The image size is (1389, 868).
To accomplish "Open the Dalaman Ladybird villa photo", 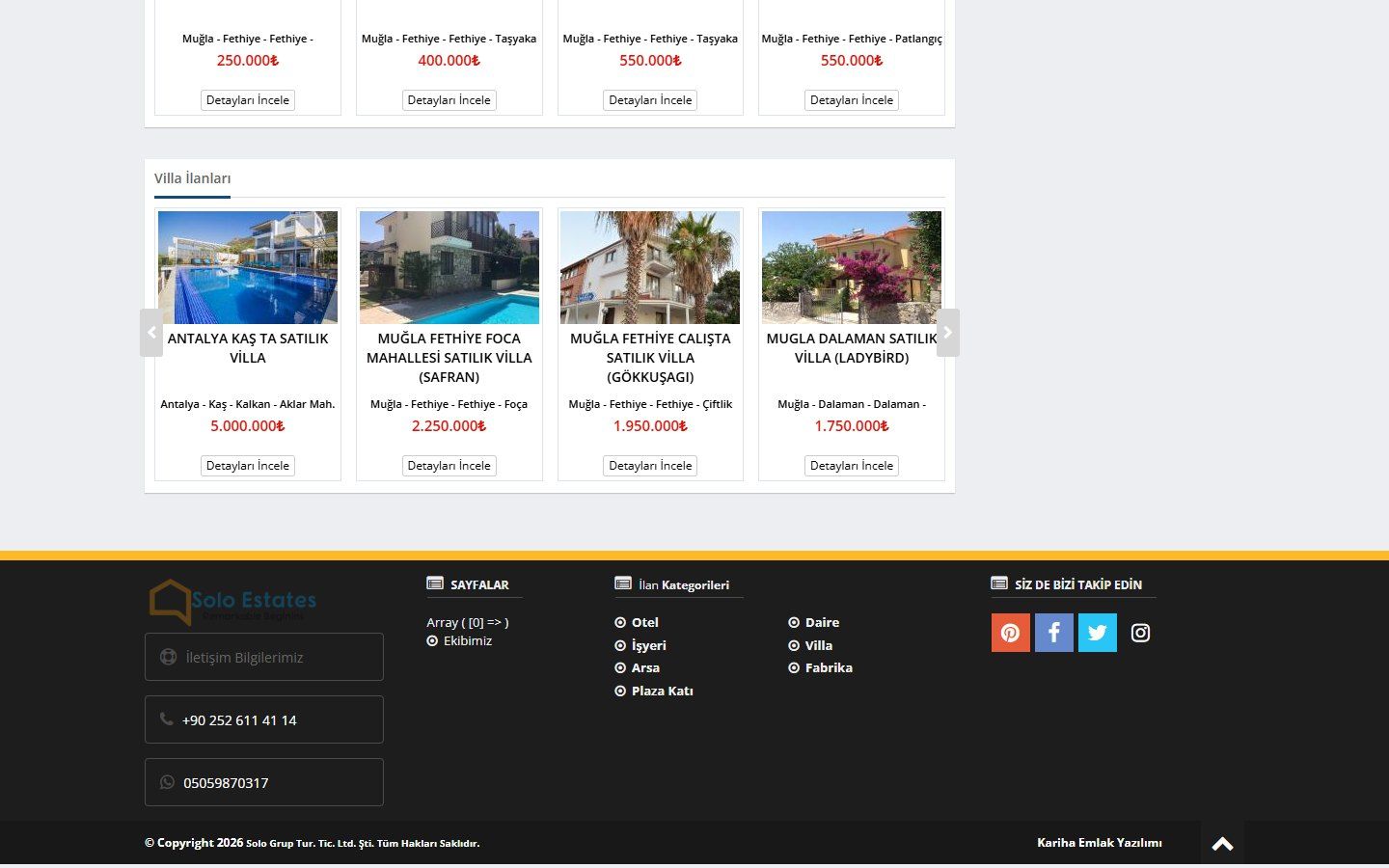I will (852, 267).
